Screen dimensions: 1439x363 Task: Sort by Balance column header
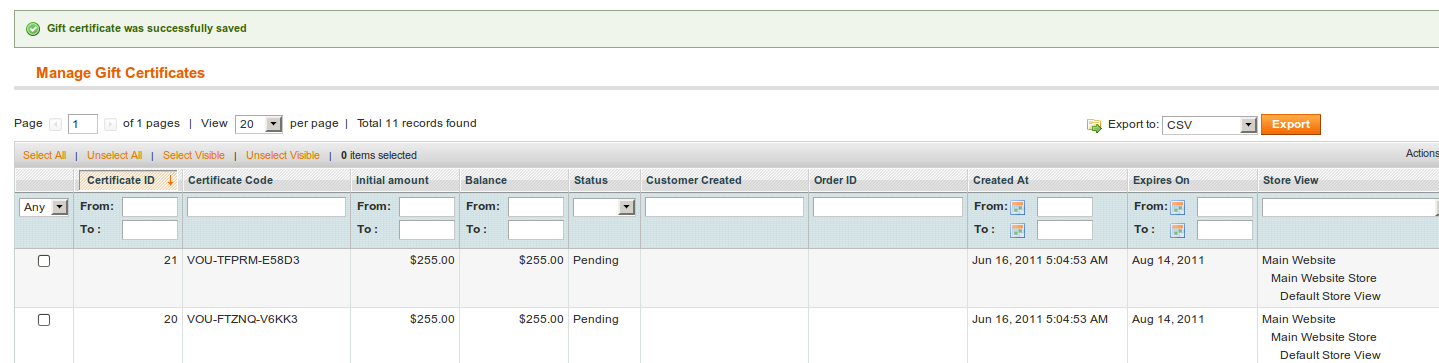486,181
